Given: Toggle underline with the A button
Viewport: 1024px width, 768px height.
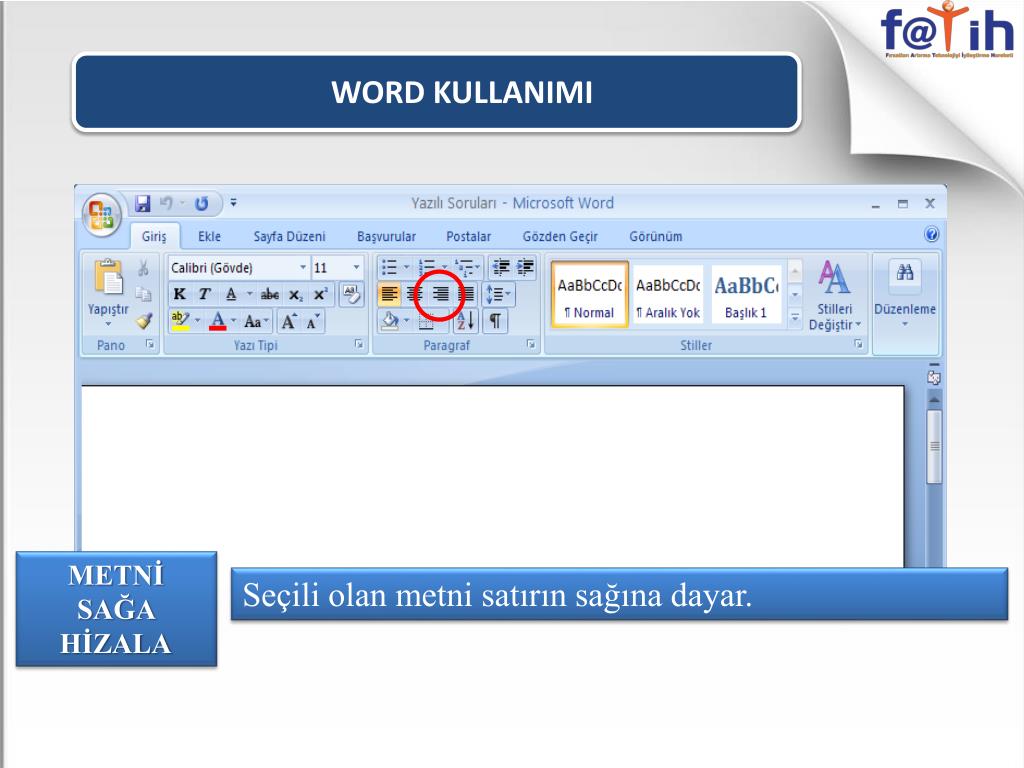Looking at the screenshot, I should [231, 294].
